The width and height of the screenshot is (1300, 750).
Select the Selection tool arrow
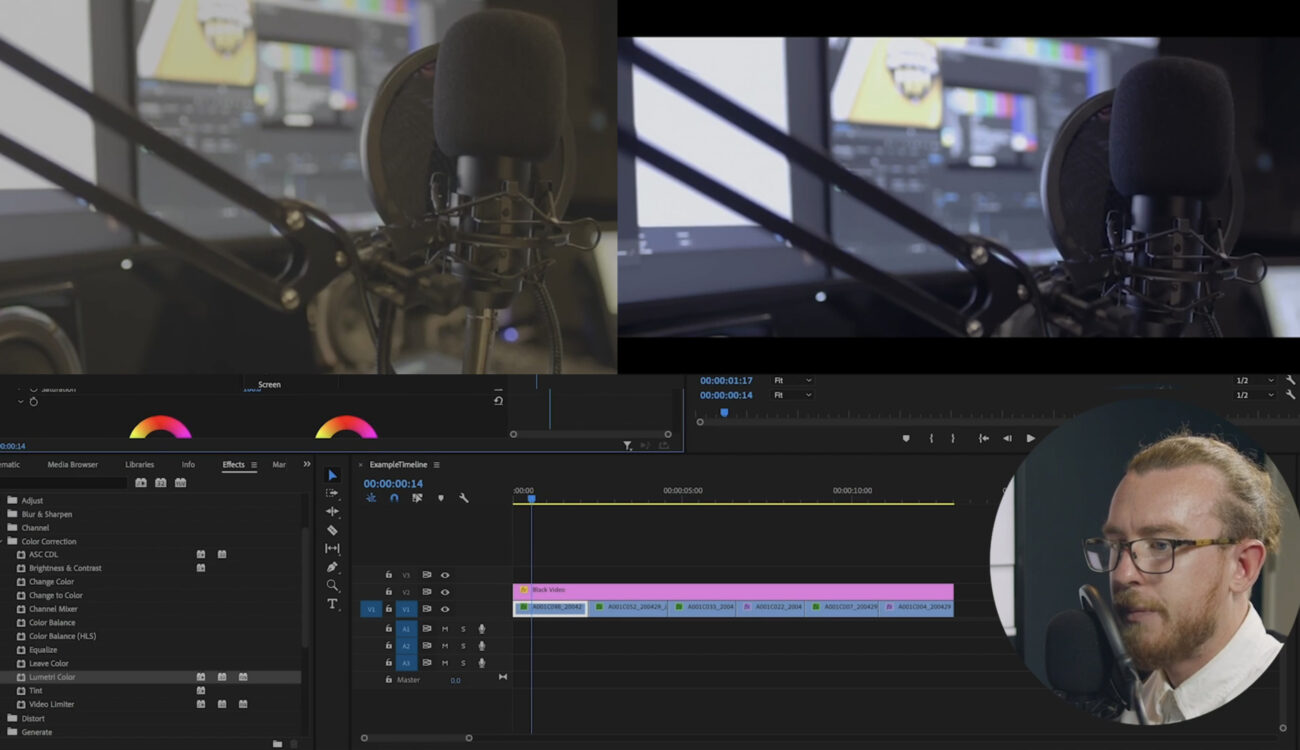click(333, 475)
